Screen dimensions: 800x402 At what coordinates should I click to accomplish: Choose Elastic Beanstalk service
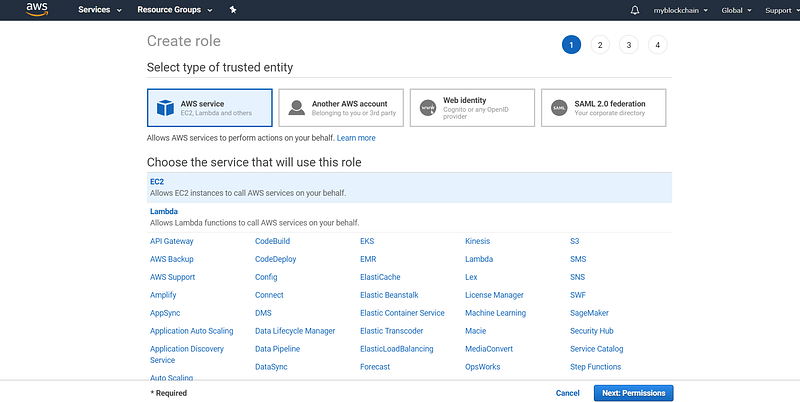[389, 295]
